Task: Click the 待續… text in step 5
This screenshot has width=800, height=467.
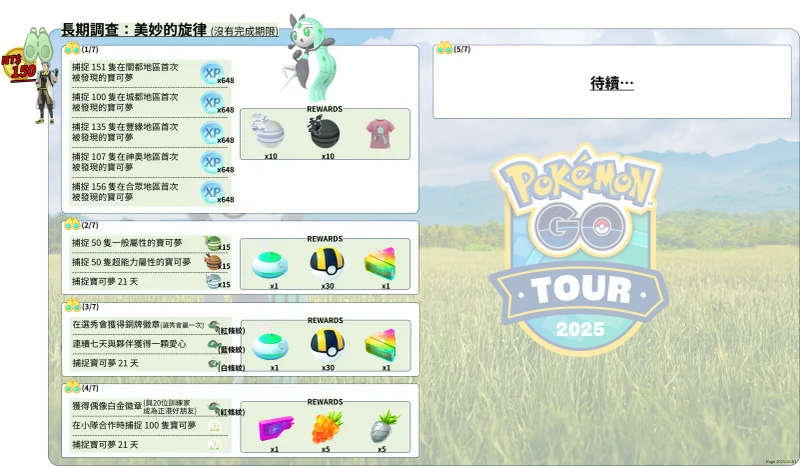Action: pyautogui.click(x=612, y=83)
